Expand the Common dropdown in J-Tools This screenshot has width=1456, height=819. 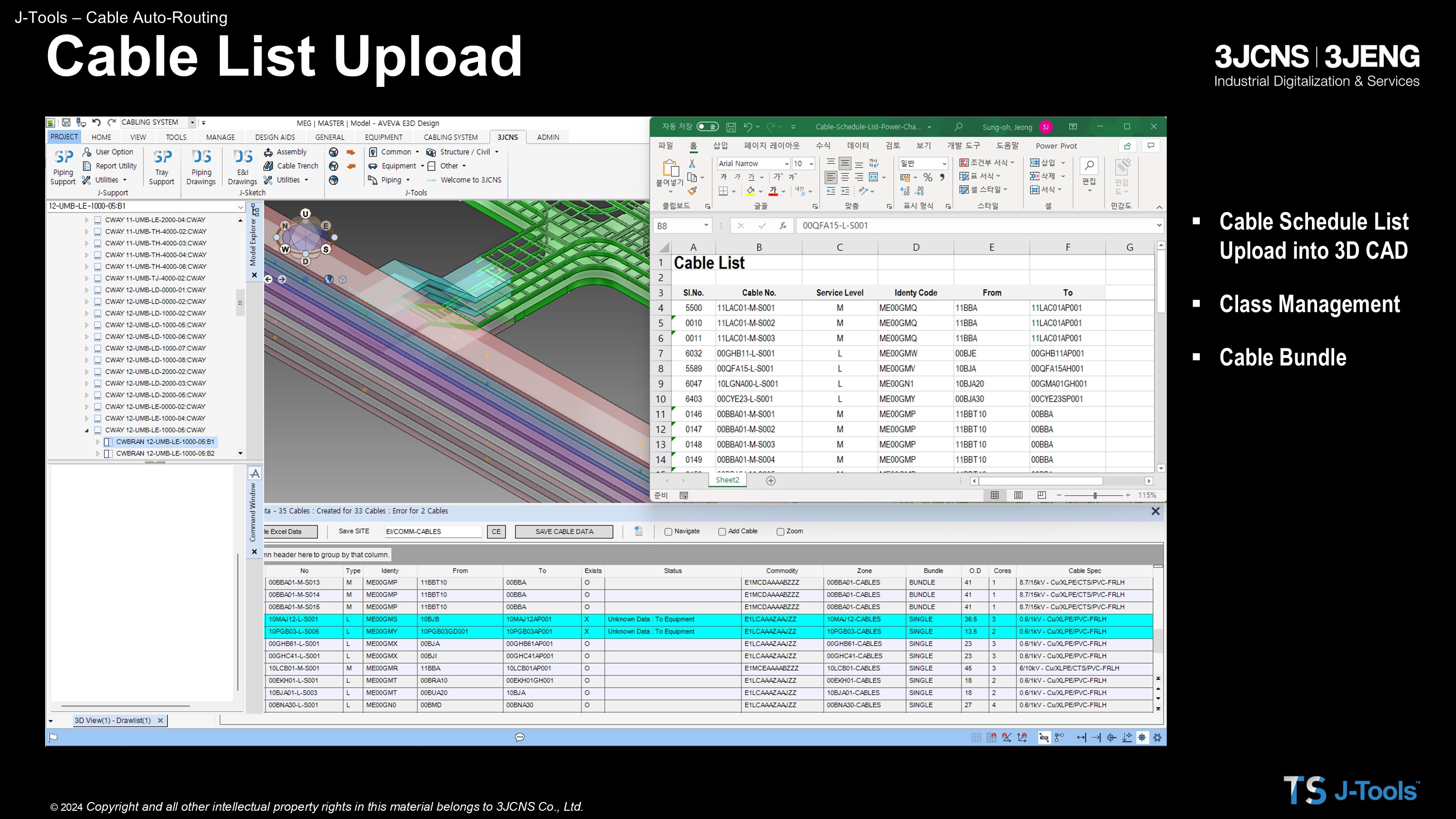point(417,152)
